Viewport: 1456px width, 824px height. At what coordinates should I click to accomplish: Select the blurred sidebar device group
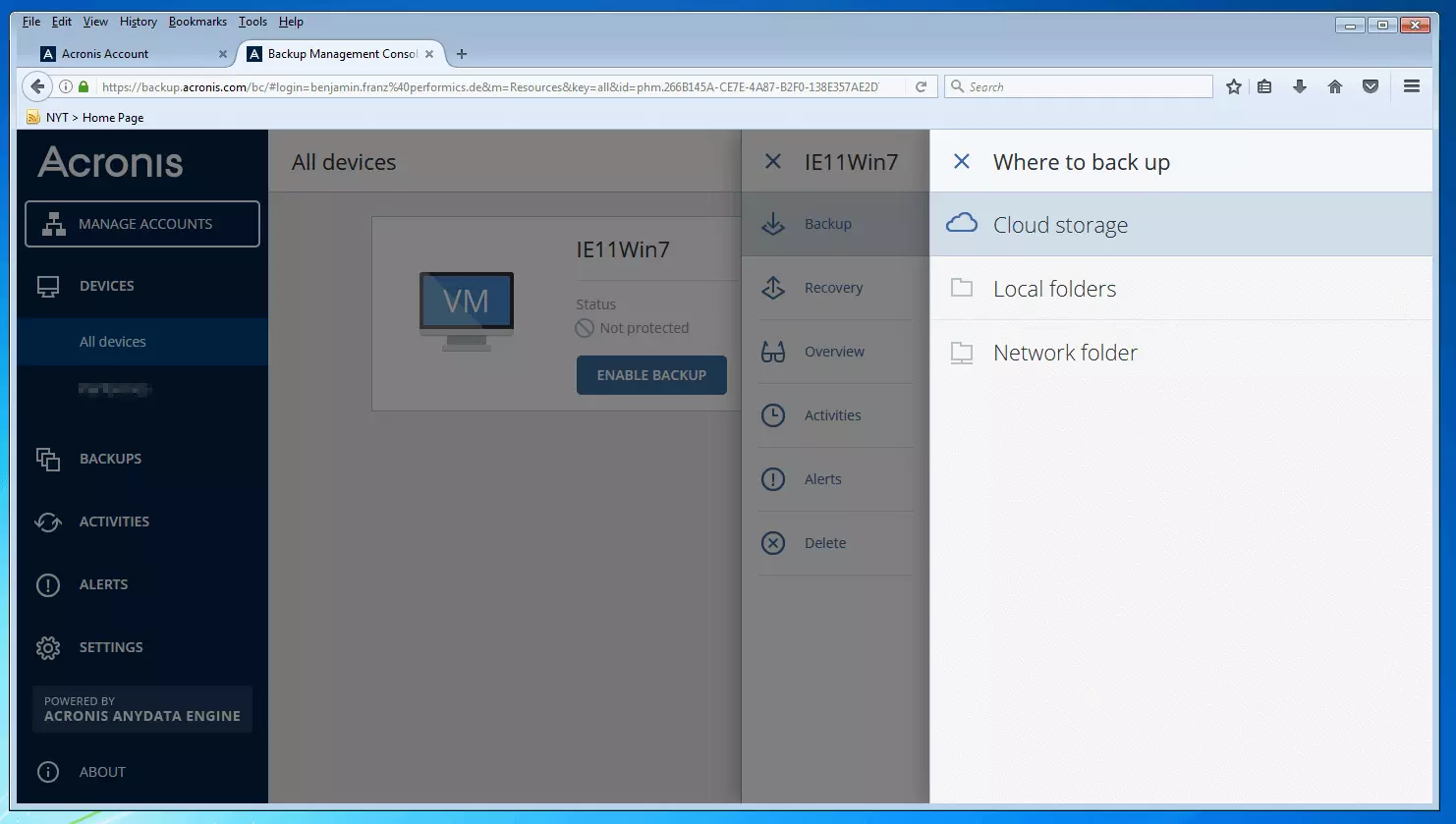[x=115, y=390]
